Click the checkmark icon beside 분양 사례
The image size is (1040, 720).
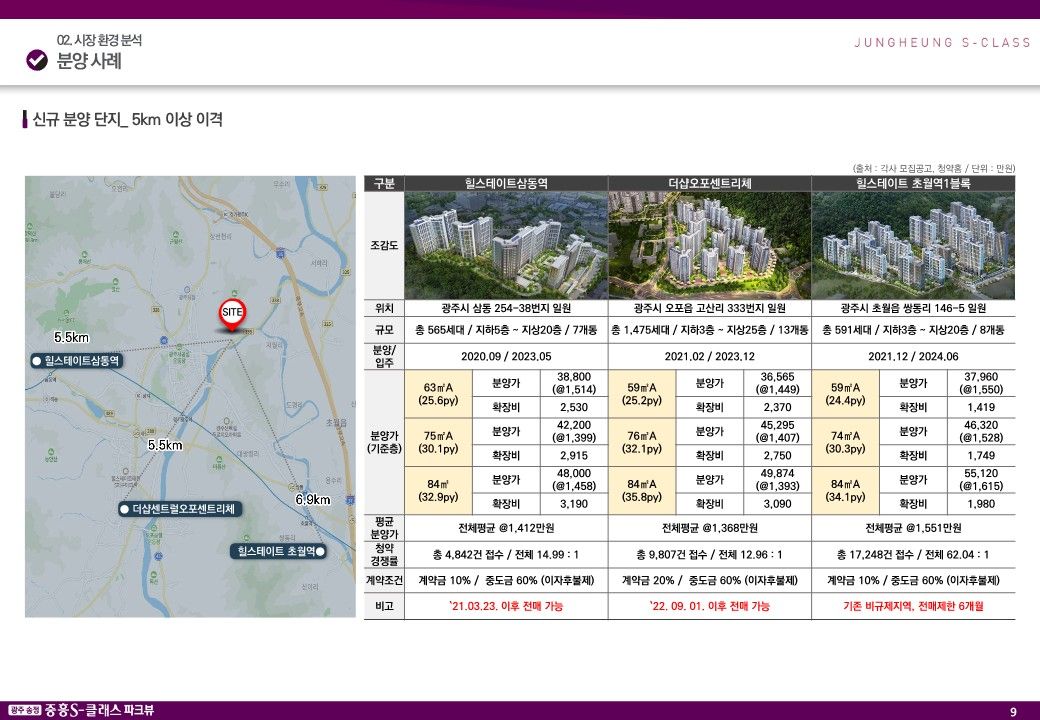(36, 61)
